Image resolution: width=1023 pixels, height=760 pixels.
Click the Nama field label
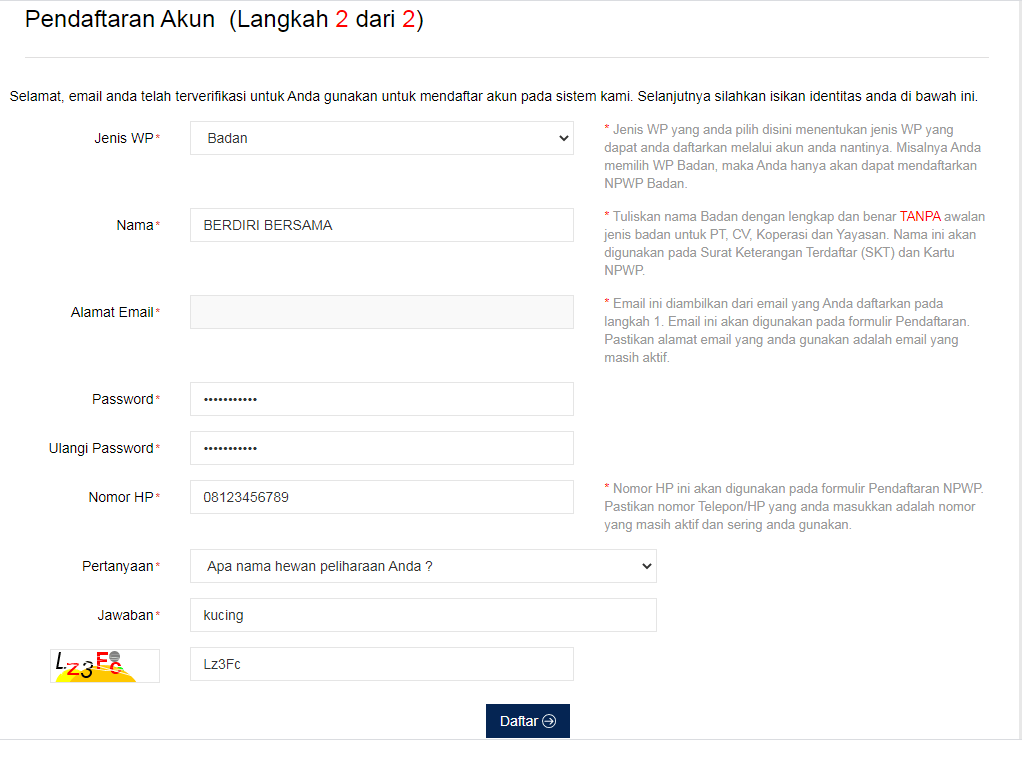(x=137, y=224)
